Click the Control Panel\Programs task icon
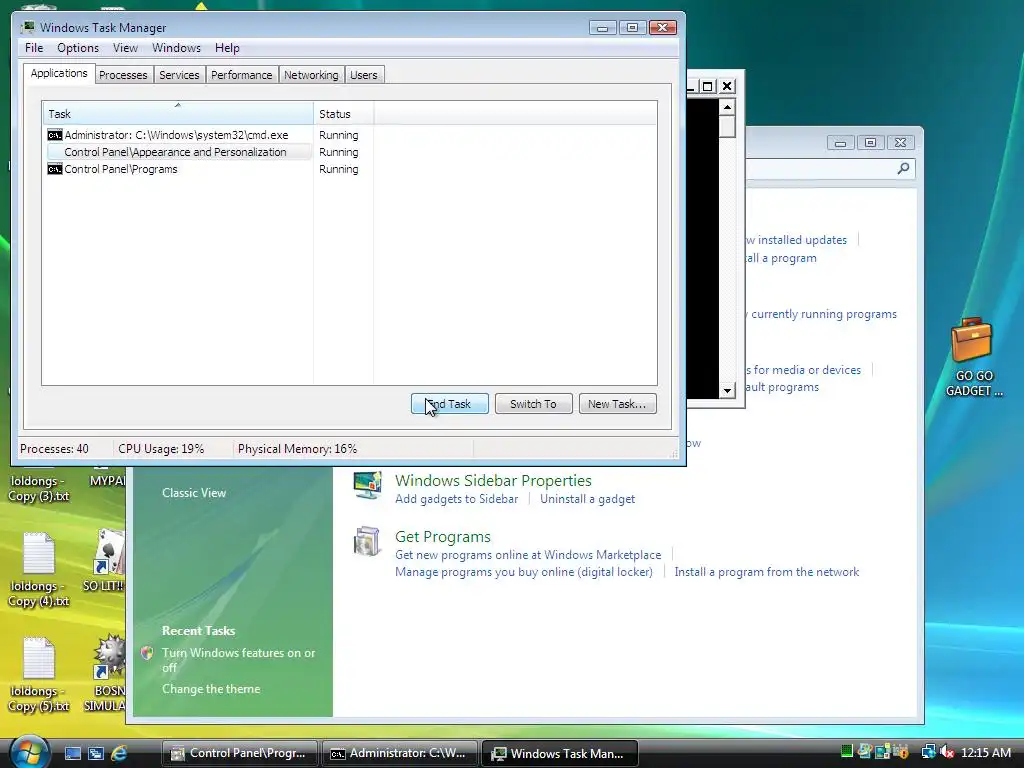Viewport: 1024px width, 768px height. [55, 169]
